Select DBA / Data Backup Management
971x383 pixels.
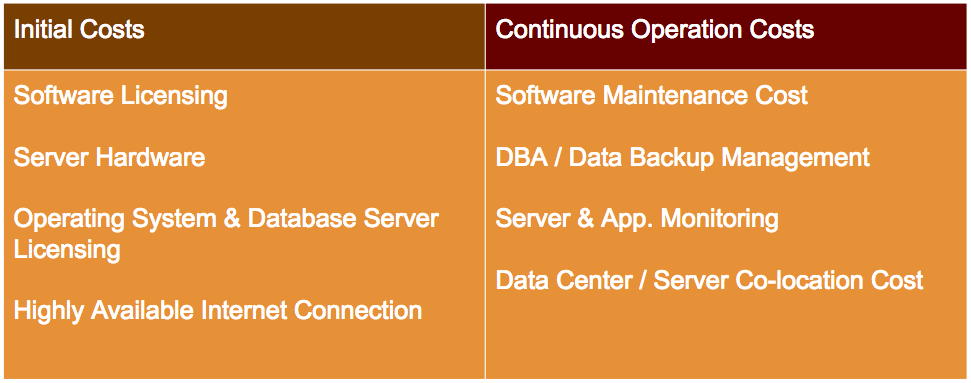pyautogui.click(x=682, y=157)
